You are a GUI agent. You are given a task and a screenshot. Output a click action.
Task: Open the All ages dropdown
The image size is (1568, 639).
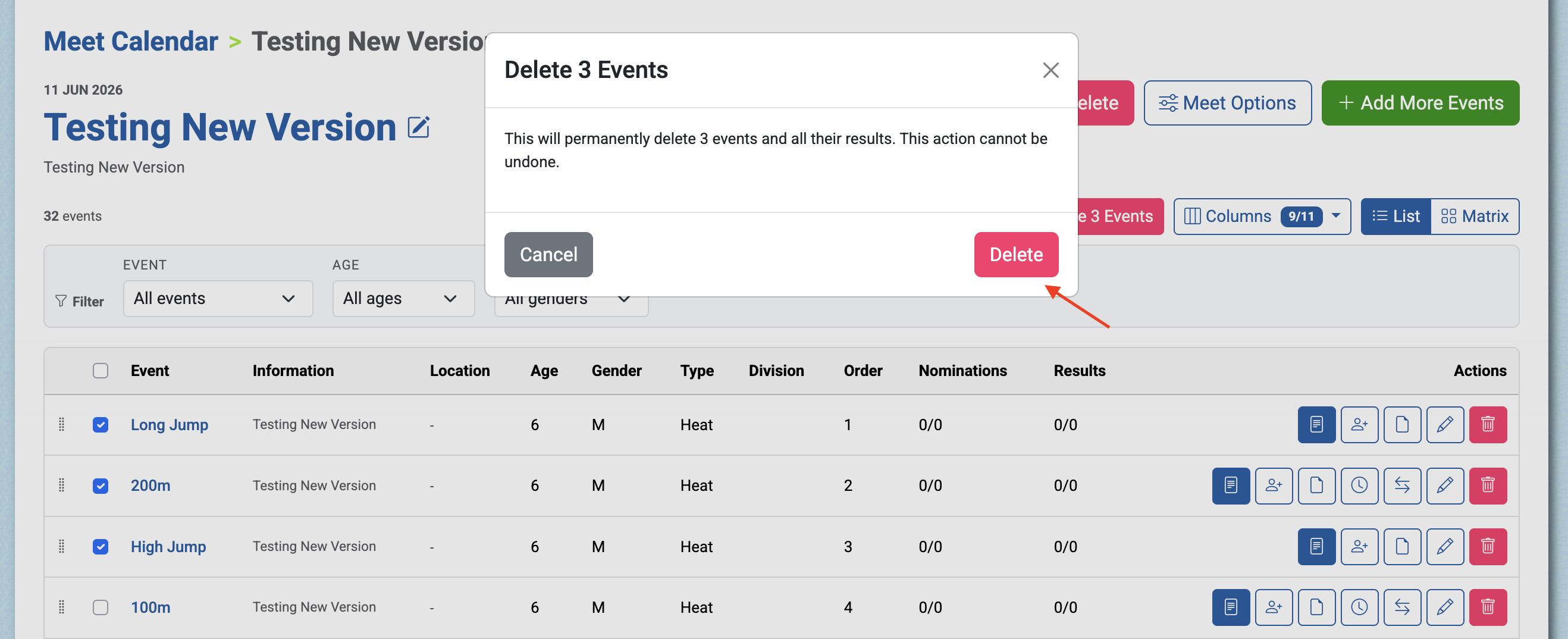[x=403, y=298]
